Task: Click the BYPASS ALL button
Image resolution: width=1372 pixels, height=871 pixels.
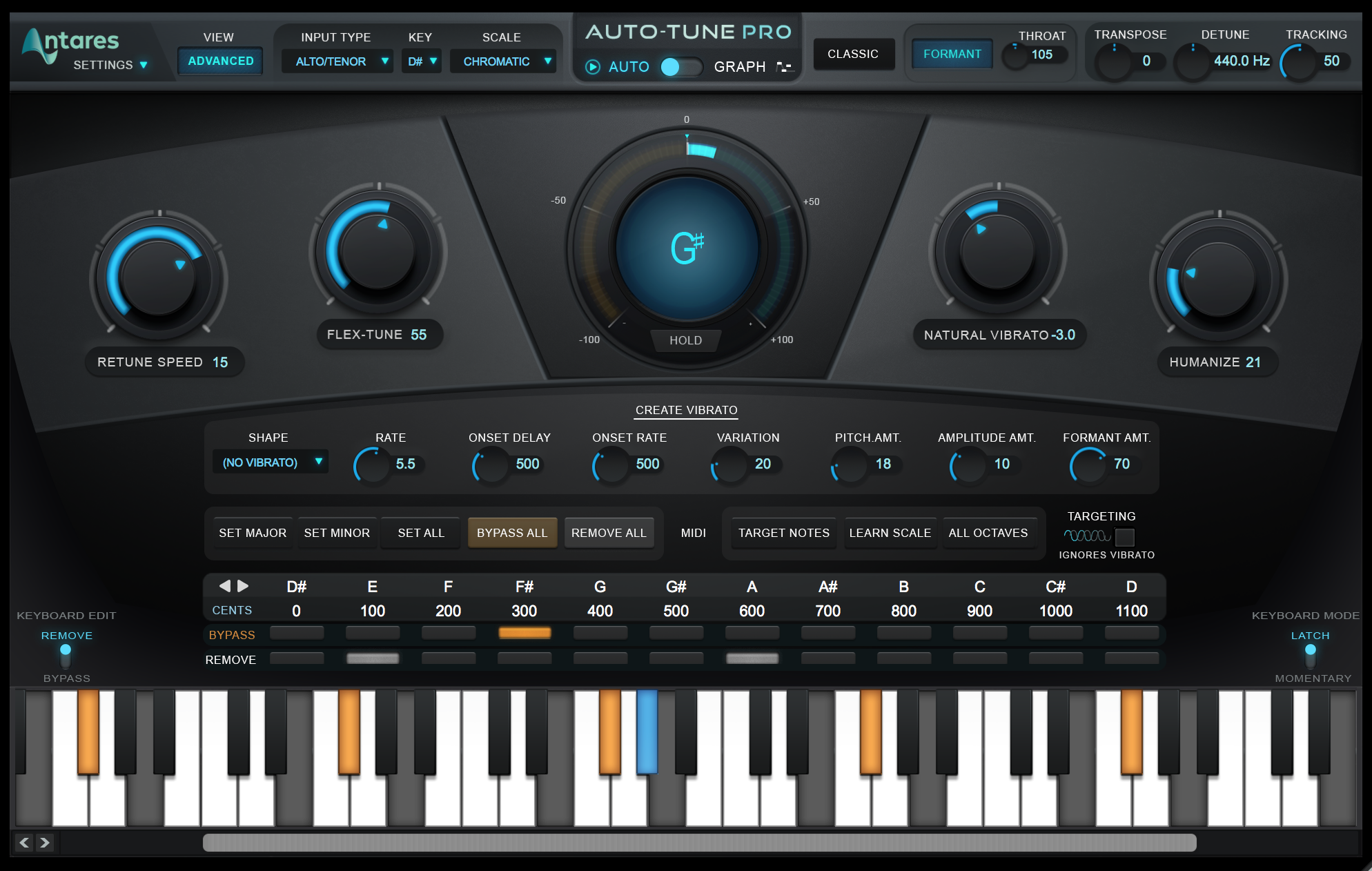Action: (511, 532)
